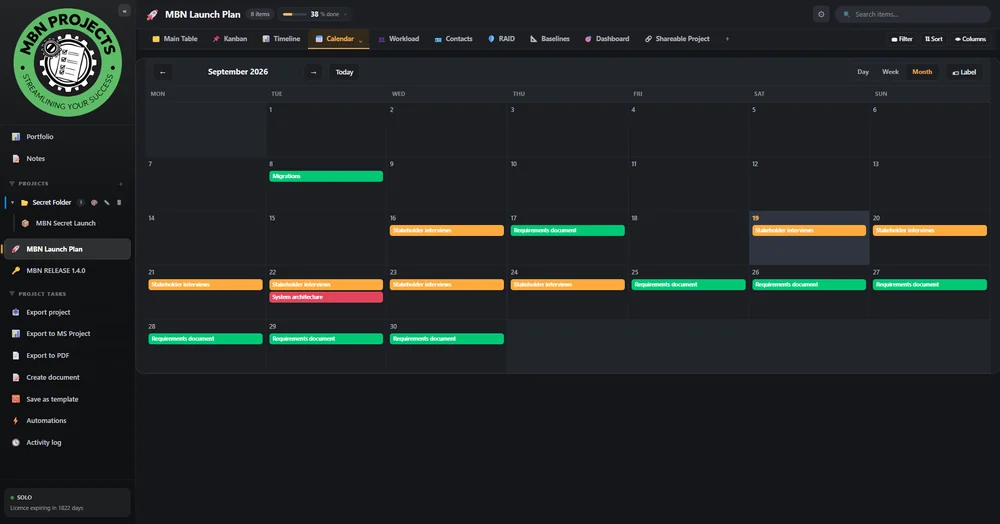Open the MBN RELEASE 1.4.0 project
Viewport: 1000px width, 524px height.
(55, 270)
